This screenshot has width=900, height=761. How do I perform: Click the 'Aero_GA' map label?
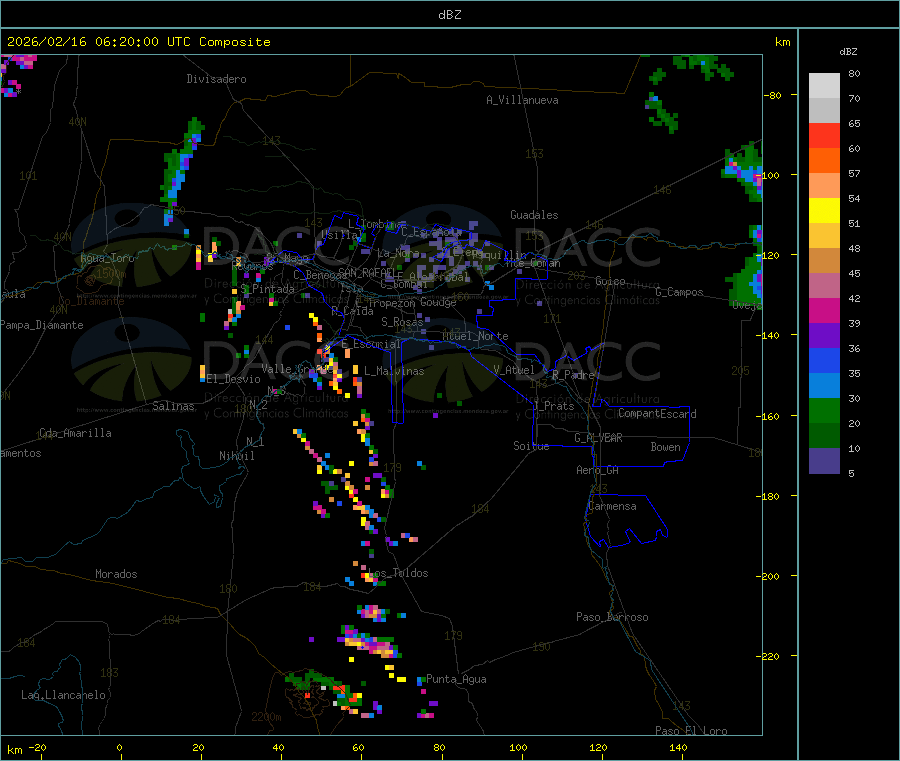click(597, 470)
